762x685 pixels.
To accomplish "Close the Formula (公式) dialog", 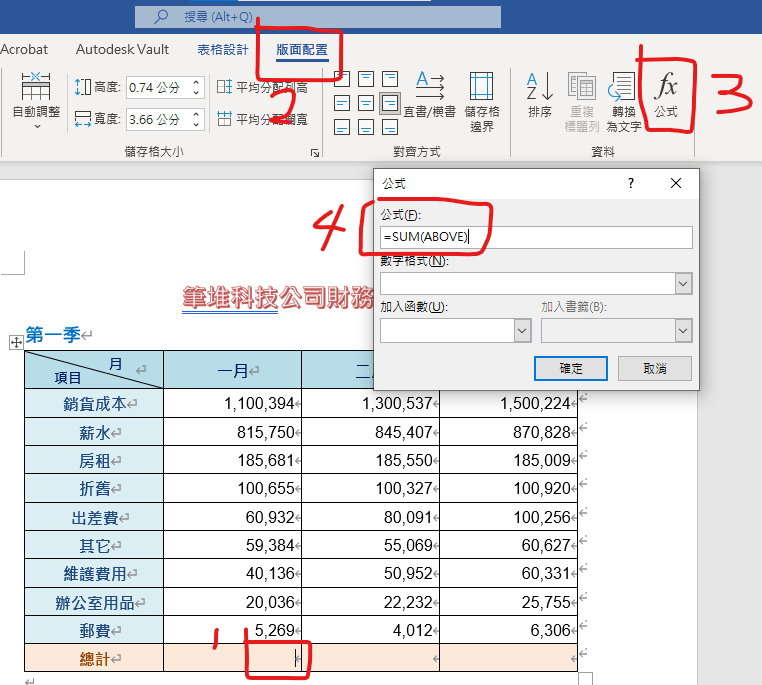I will tap(675, 183).
